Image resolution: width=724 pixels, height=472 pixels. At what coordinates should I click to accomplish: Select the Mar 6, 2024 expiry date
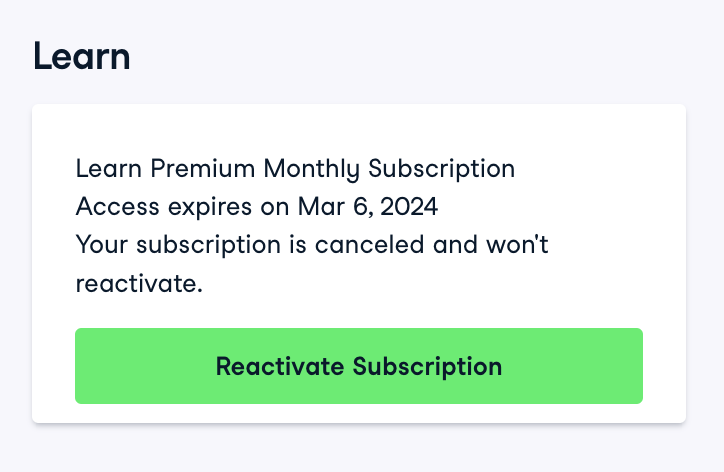pos(368,207)
